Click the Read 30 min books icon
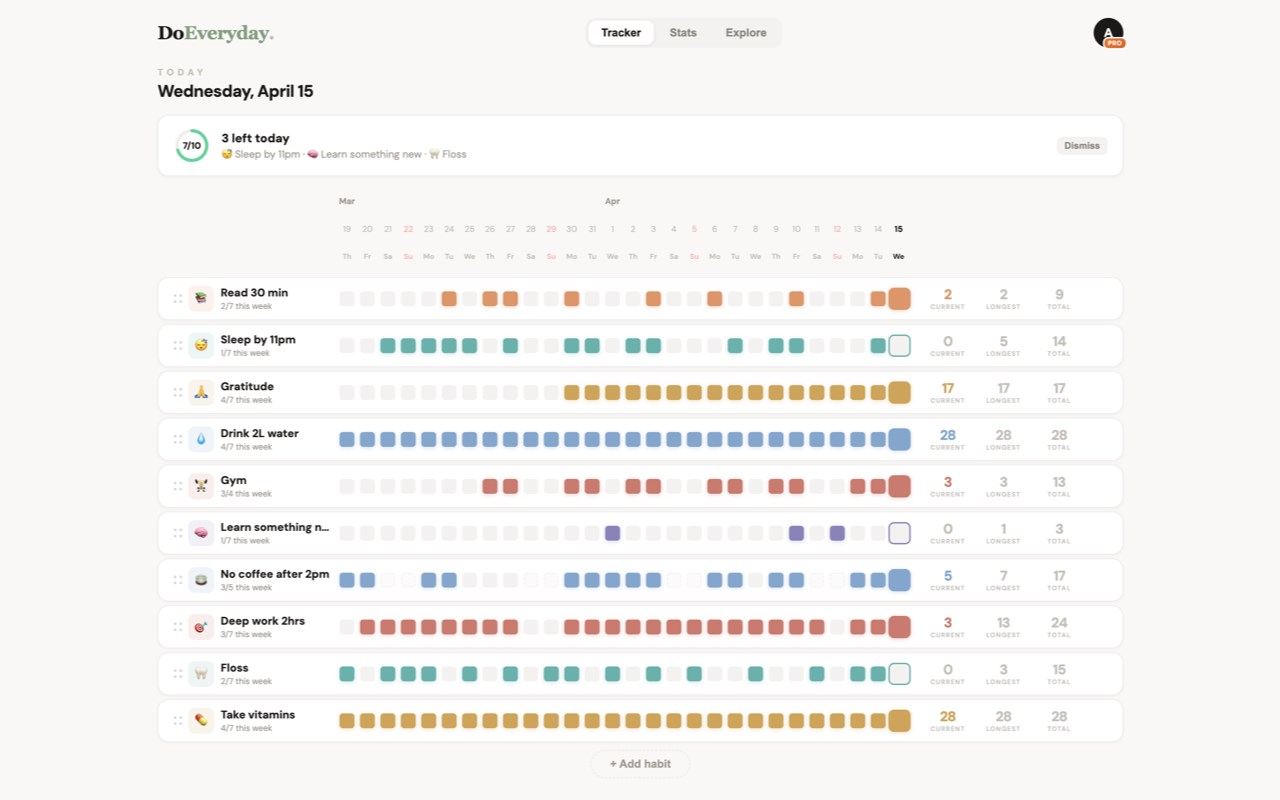The height and width of the screenshot is (800, 1280). point(201,299)
